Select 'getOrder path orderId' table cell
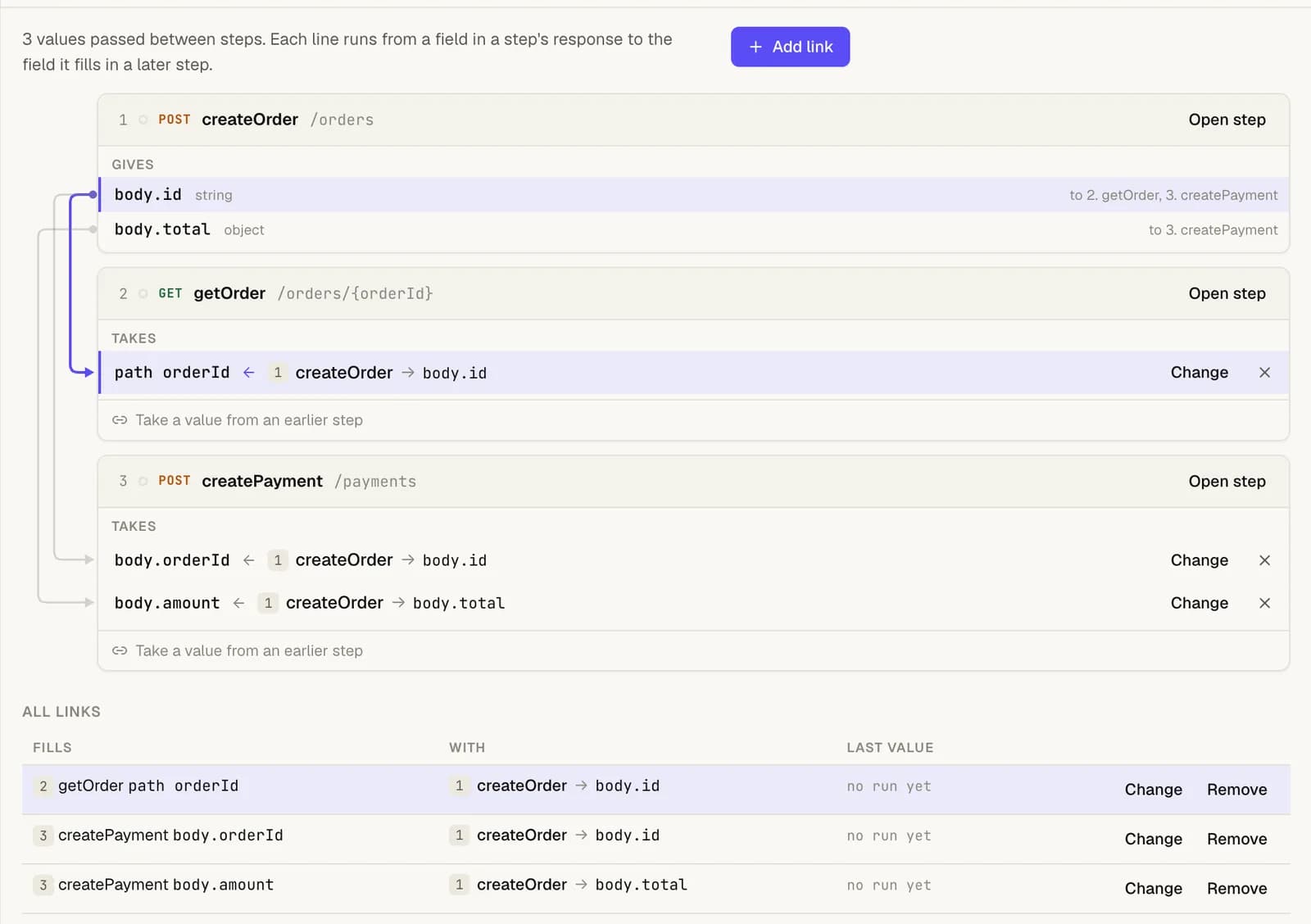The height and width of the screenshot is (924, 1311). click(x=136, y=786)
